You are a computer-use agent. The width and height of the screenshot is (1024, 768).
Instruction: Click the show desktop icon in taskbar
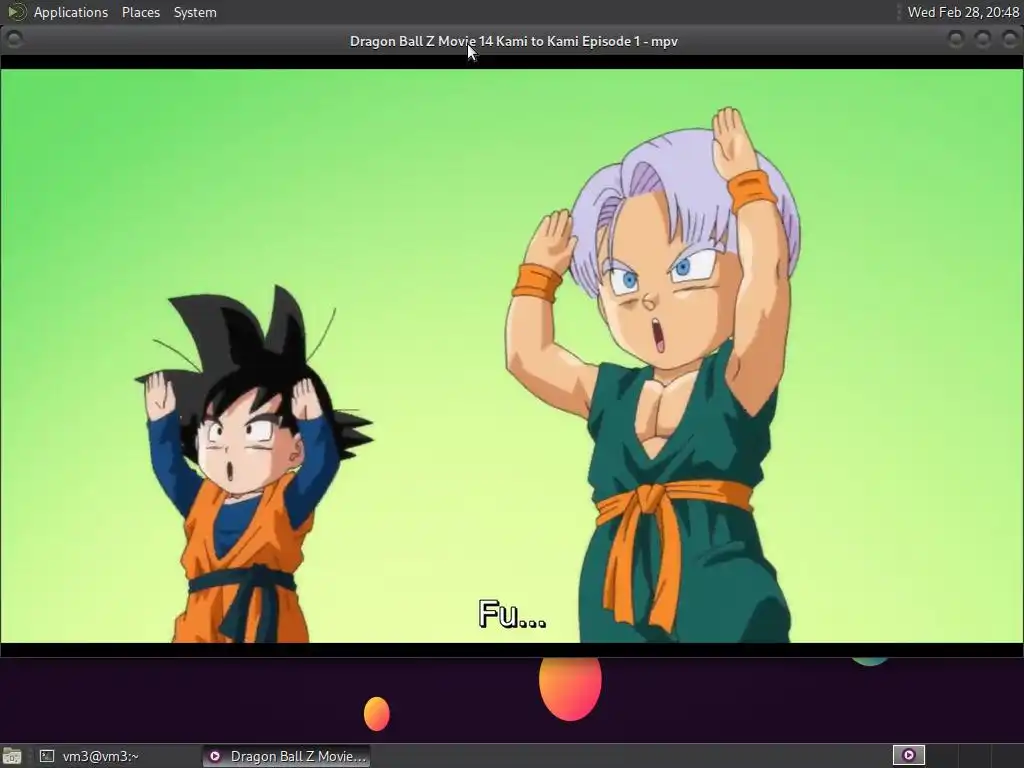12,756
